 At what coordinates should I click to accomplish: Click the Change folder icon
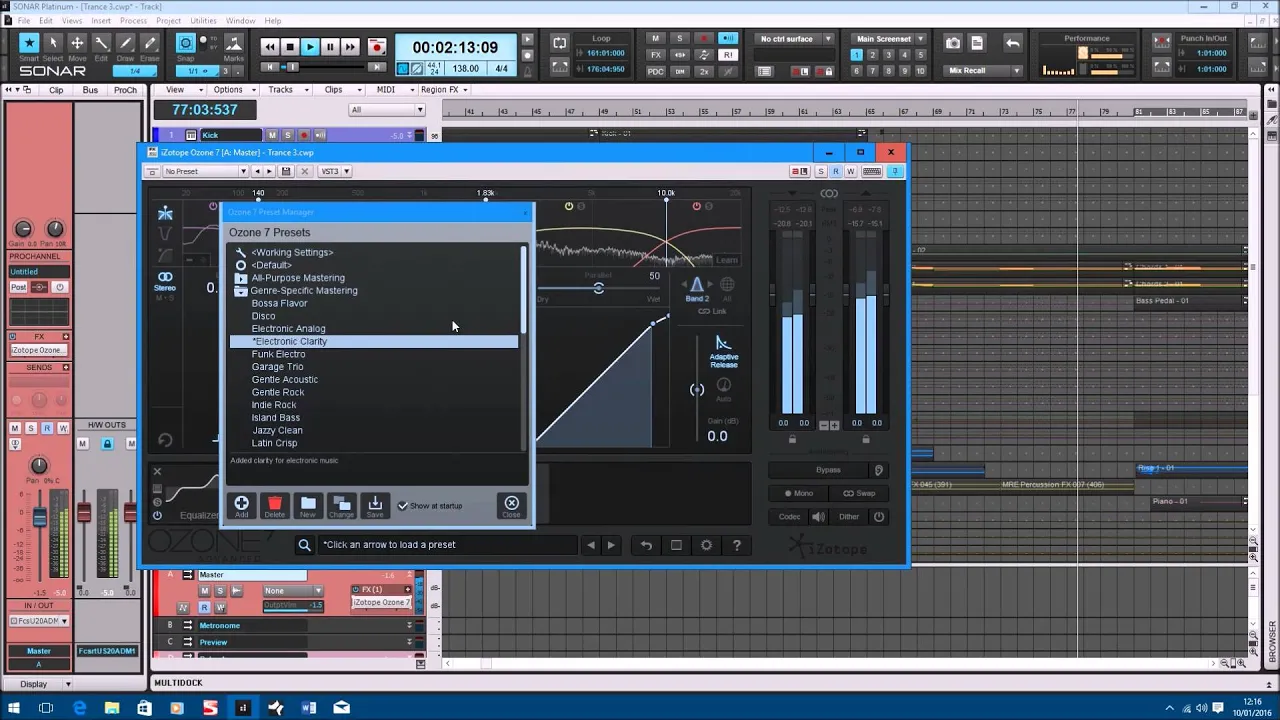tap(341, 506)
